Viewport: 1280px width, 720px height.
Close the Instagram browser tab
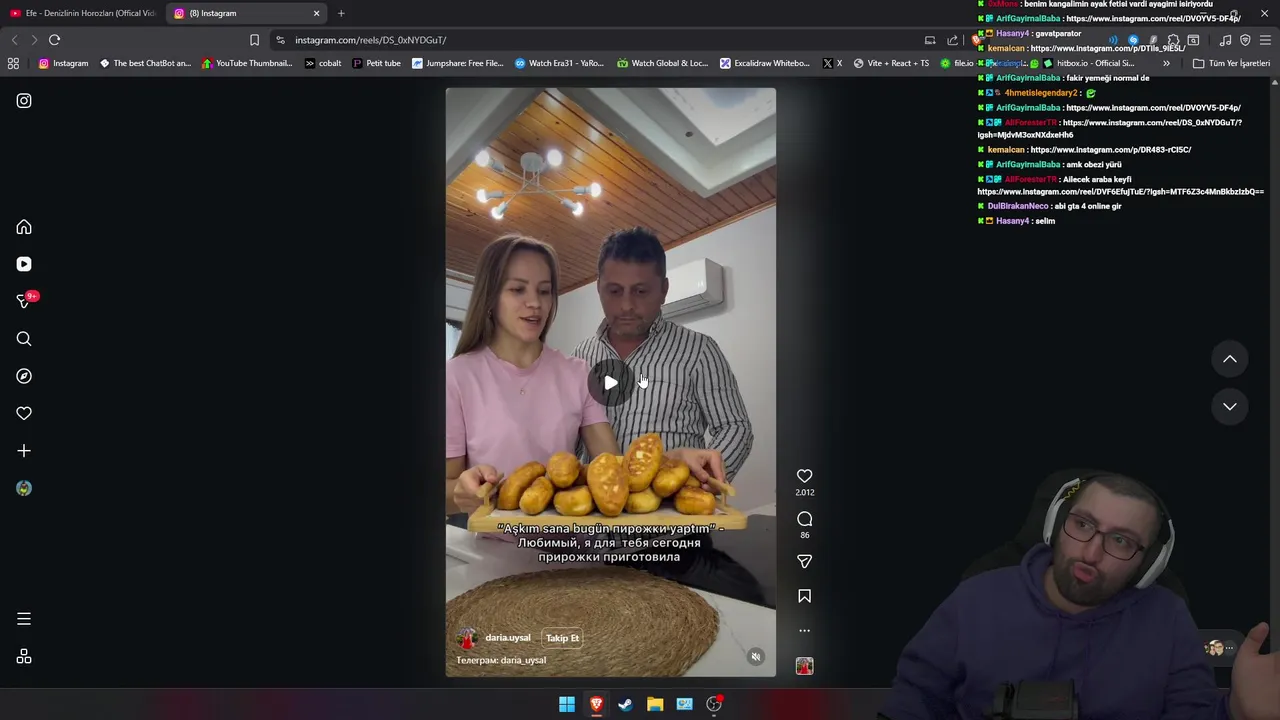point(317,13)
